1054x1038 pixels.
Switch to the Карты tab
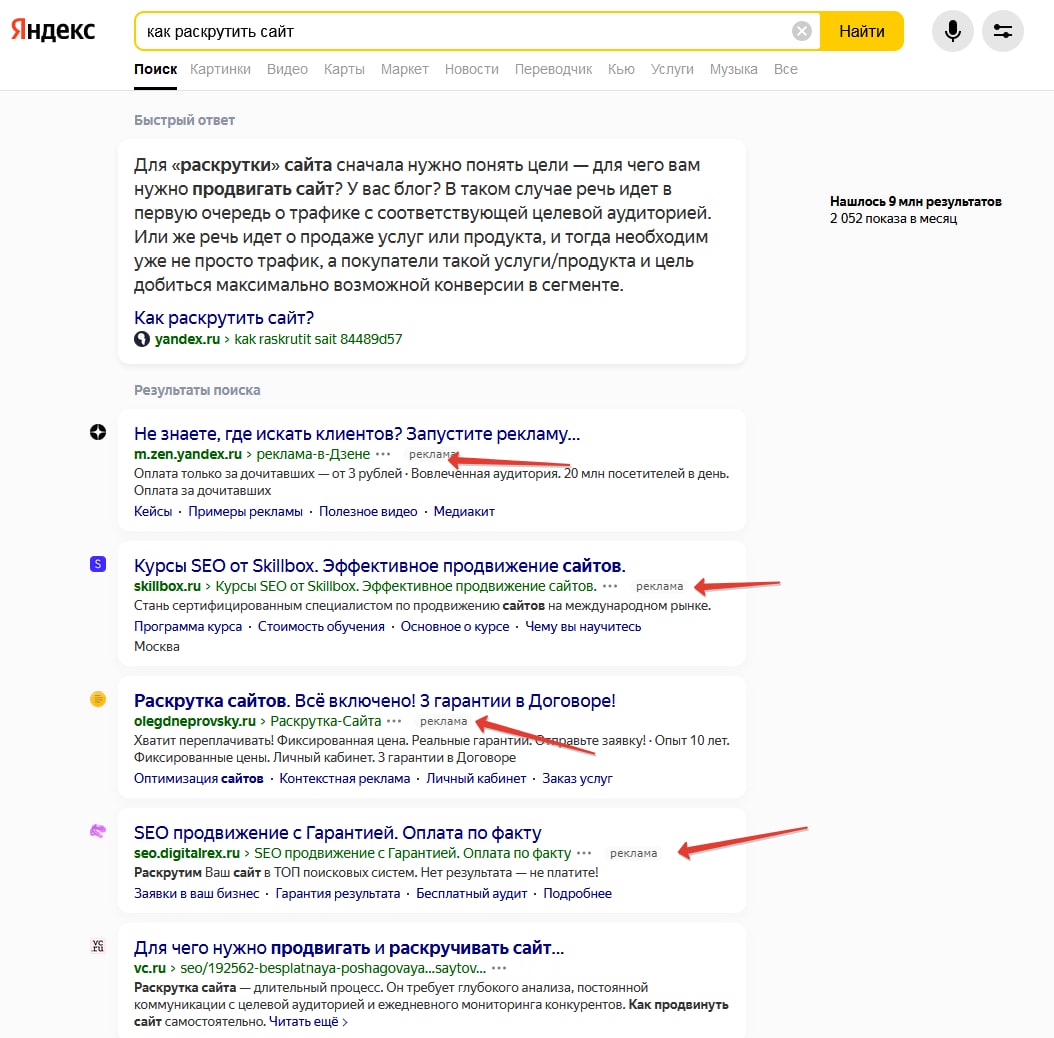(x=344, y=69)
